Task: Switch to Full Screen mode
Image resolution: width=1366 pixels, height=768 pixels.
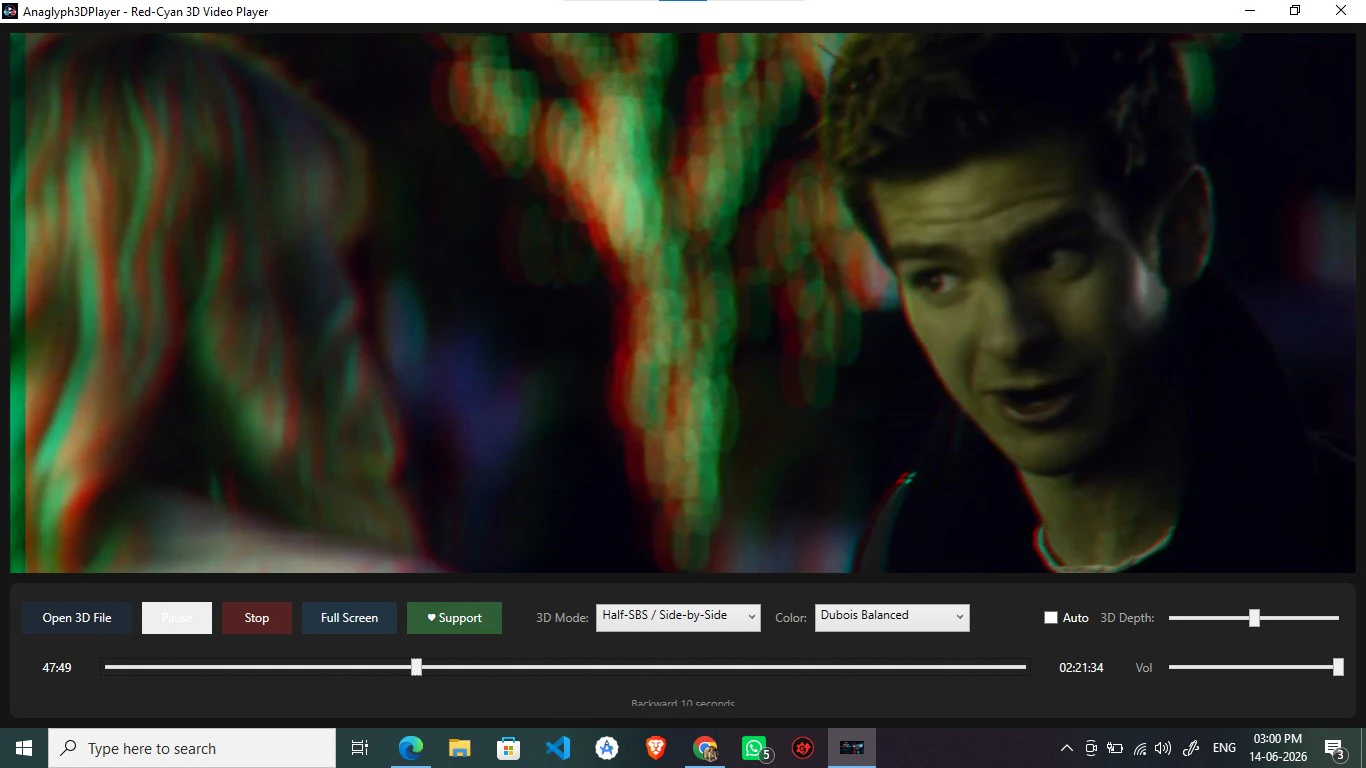Action: [x=349, y=618]
